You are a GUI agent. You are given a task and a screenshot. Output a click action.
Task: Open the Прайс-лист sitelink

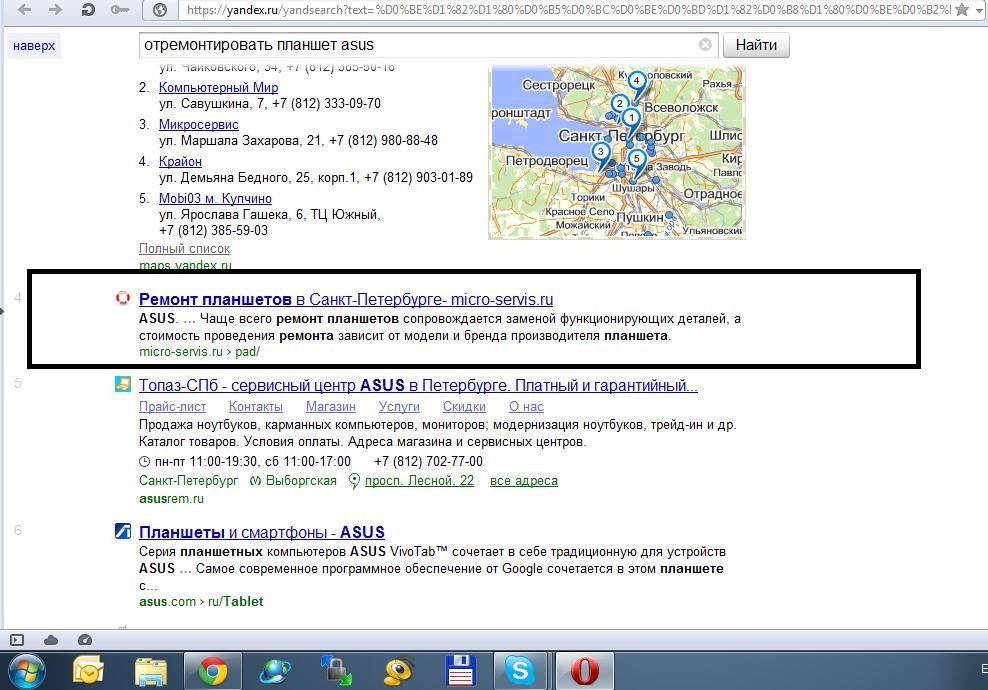point(173,407)
